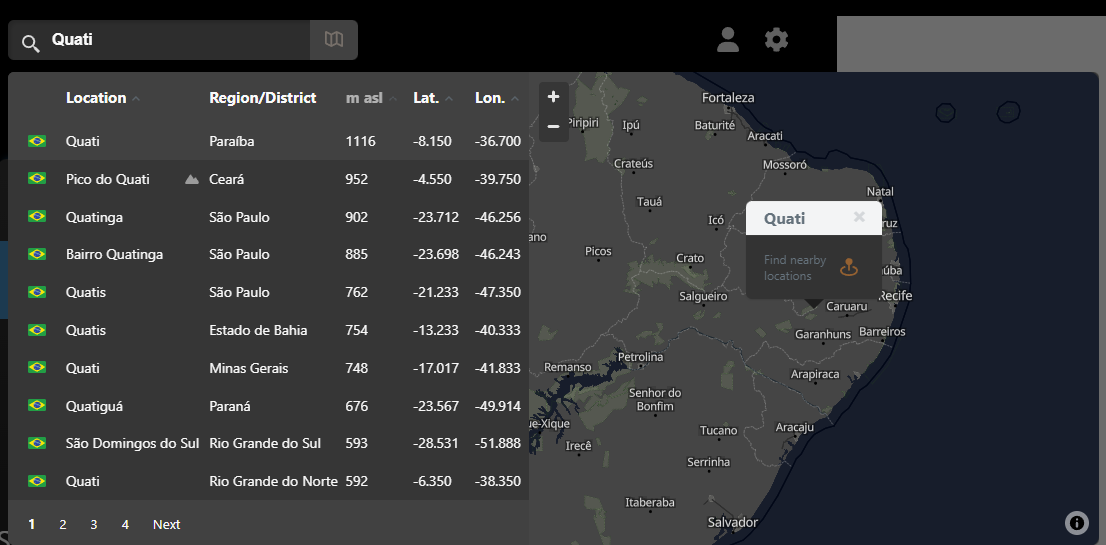Viewport: 1106px width, 545px height.
Task: Sort results by Lon. column
Action: [x=497, y=98]
